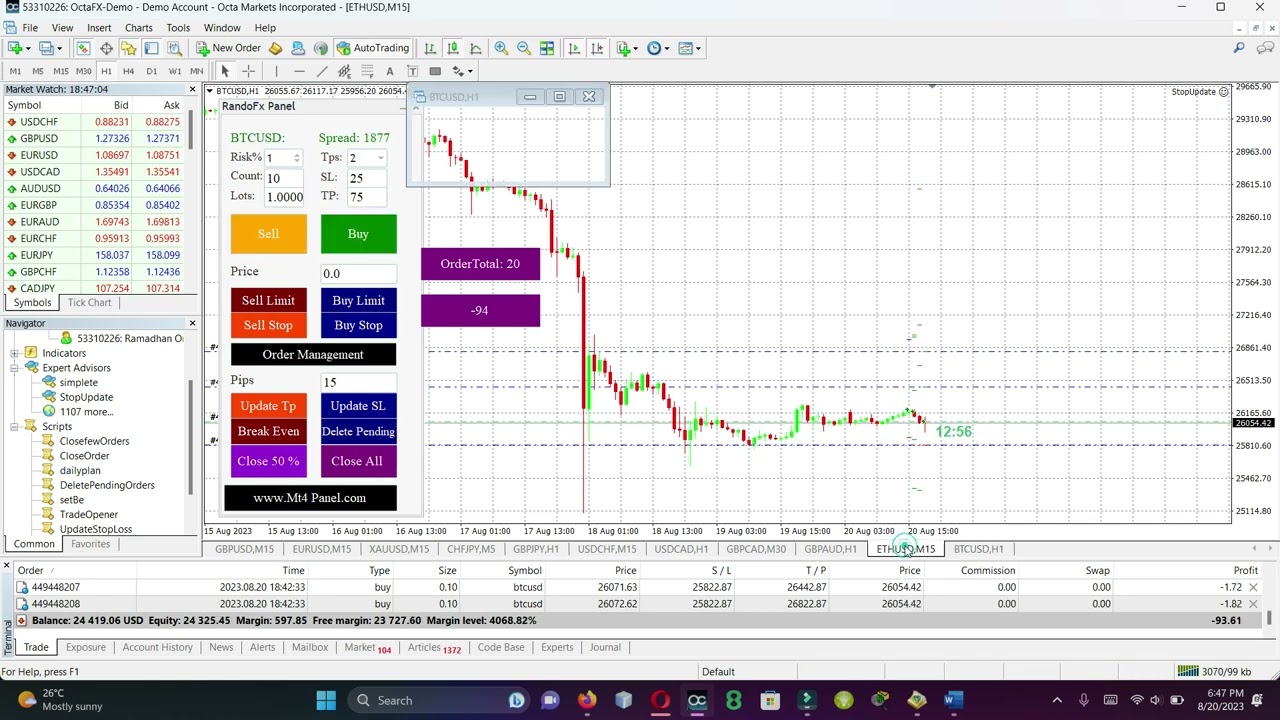Click the Break Even button
Image resolution: width=1280 pixels, height=720 pixels.
click(x=268, y=431)
